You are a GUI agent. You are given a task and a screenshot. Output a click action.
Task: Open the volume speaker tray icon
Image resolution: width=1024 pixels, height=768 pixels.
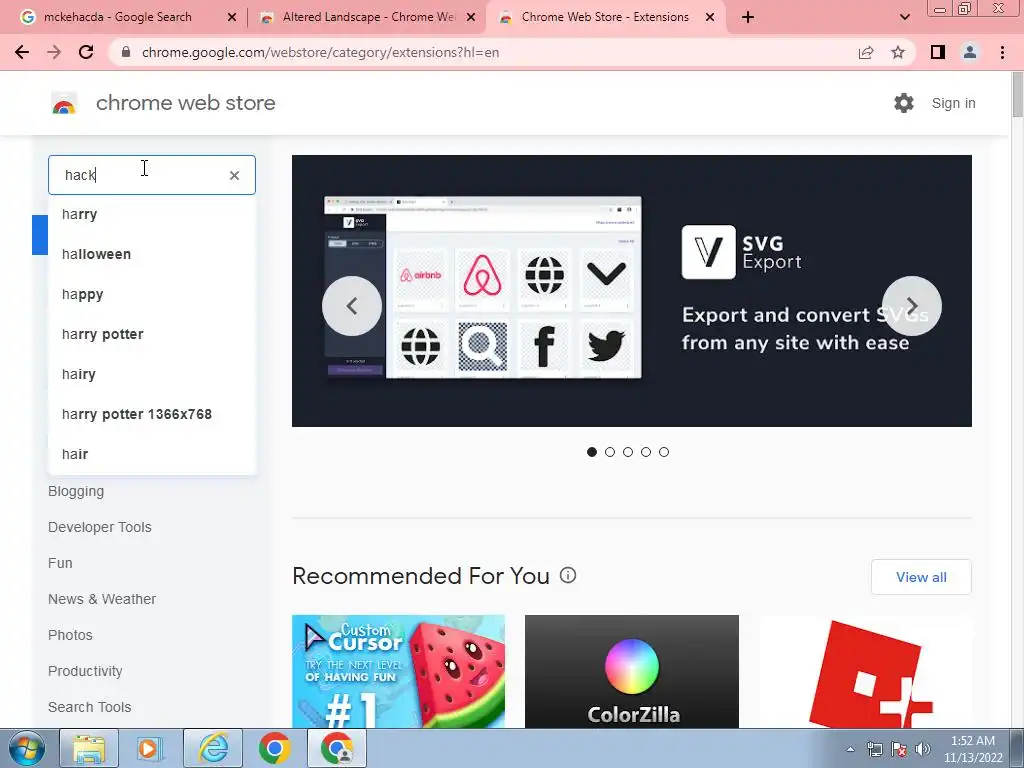coord(923,749)
